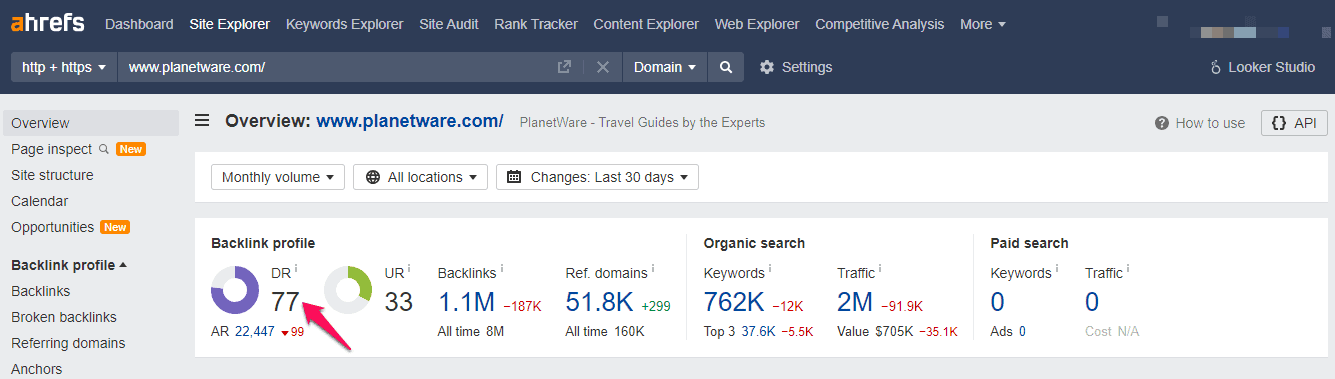Open Site Audit
1335x379 pixels.
[449, 24]
